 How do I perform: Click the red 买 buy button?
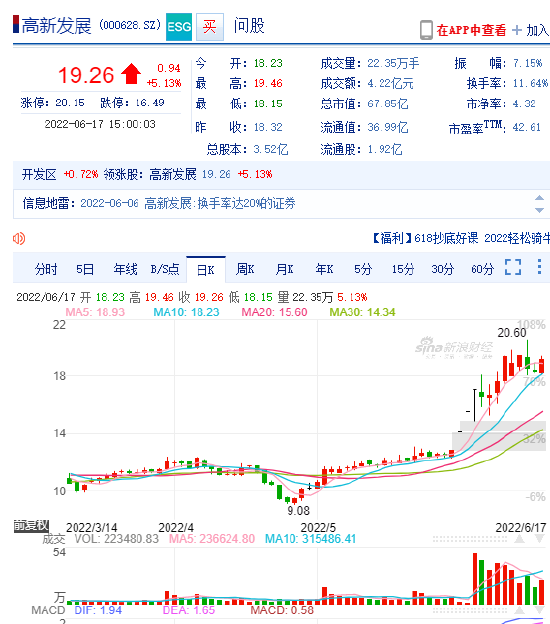pos(210,27)
